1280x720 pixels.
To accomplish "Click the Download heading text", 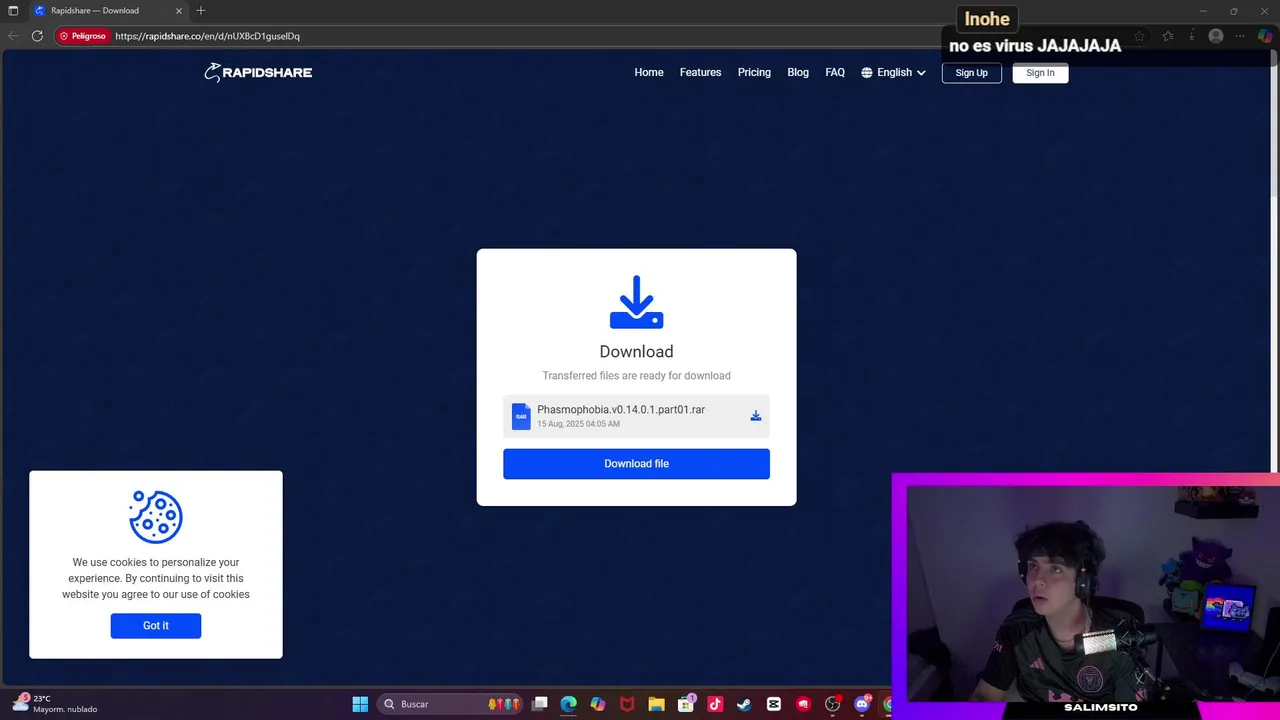I will (636, 352).
